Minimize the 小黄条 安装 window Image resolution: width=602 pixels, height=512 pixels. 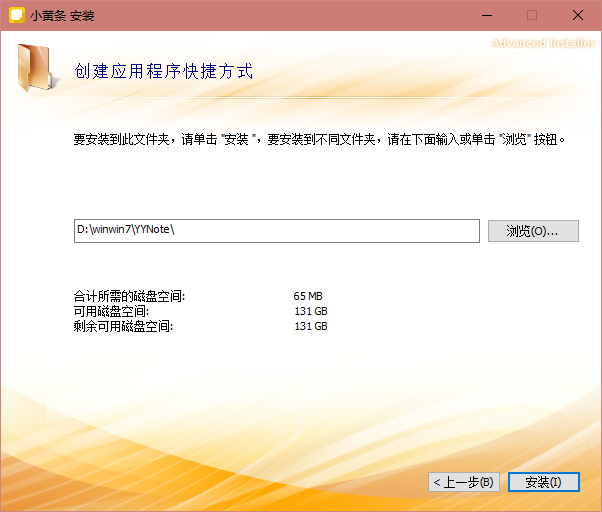[487, 15]
